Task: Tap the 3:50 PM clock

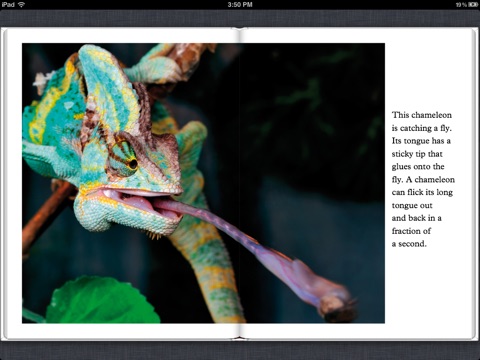Action: tap(240, 5)
